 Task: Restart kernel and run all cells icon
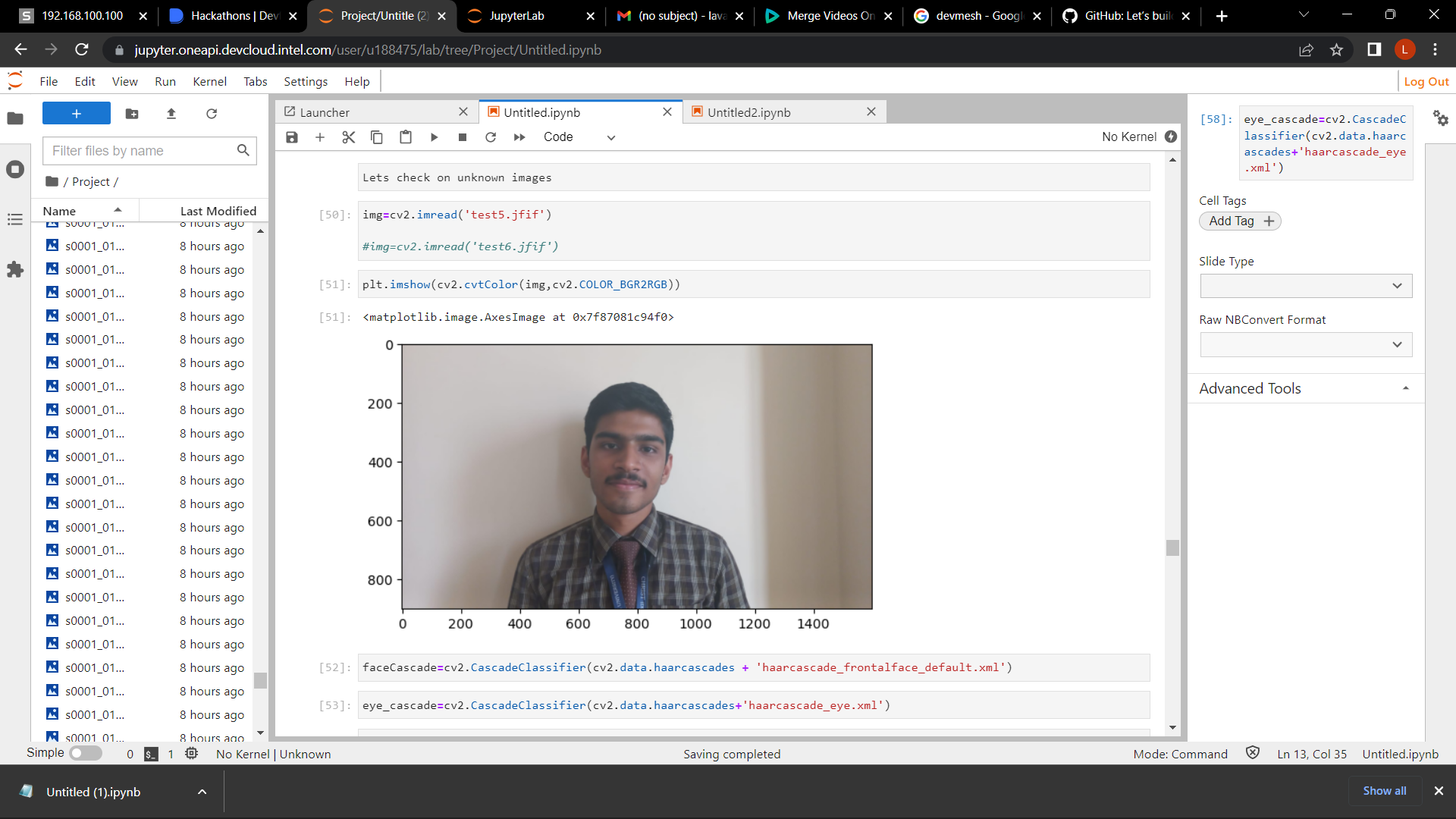point(519,137)
